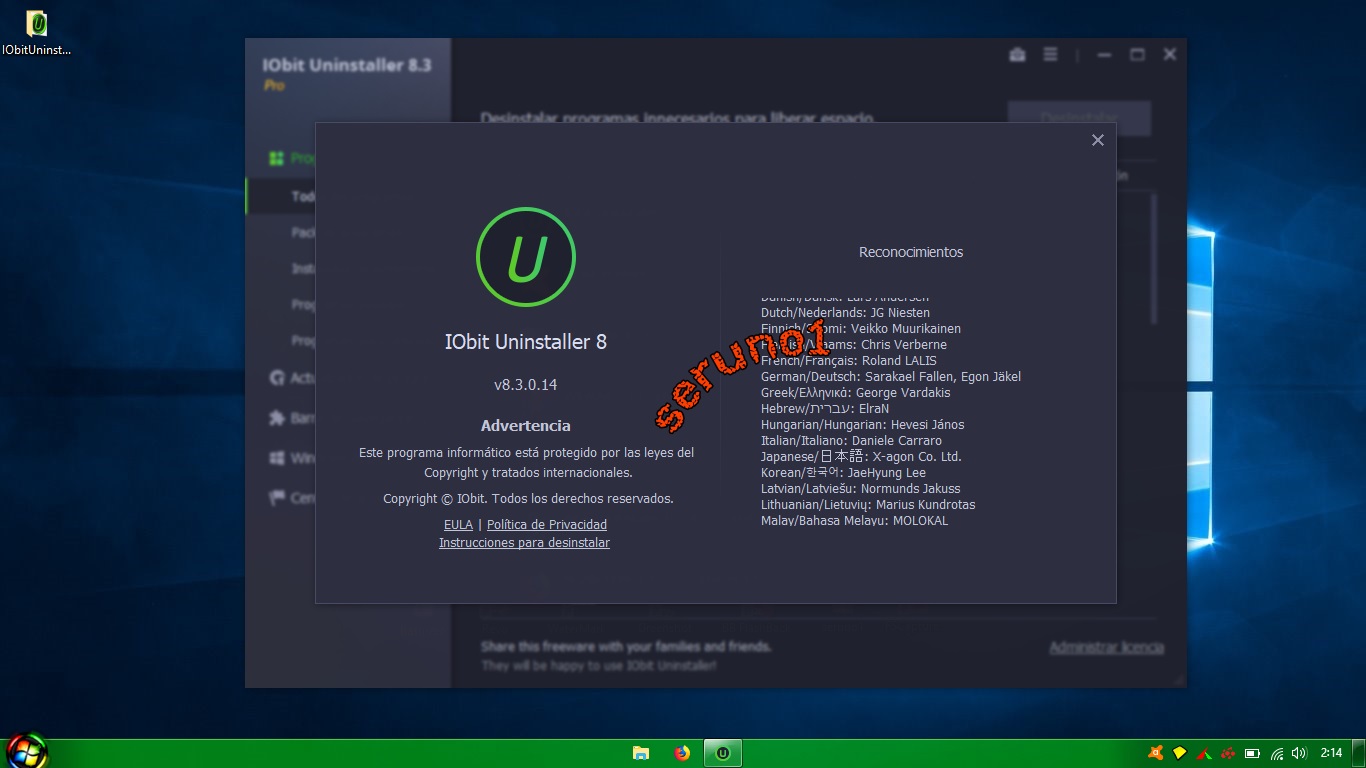Open the Avast tray icon

coord(1156,753)
